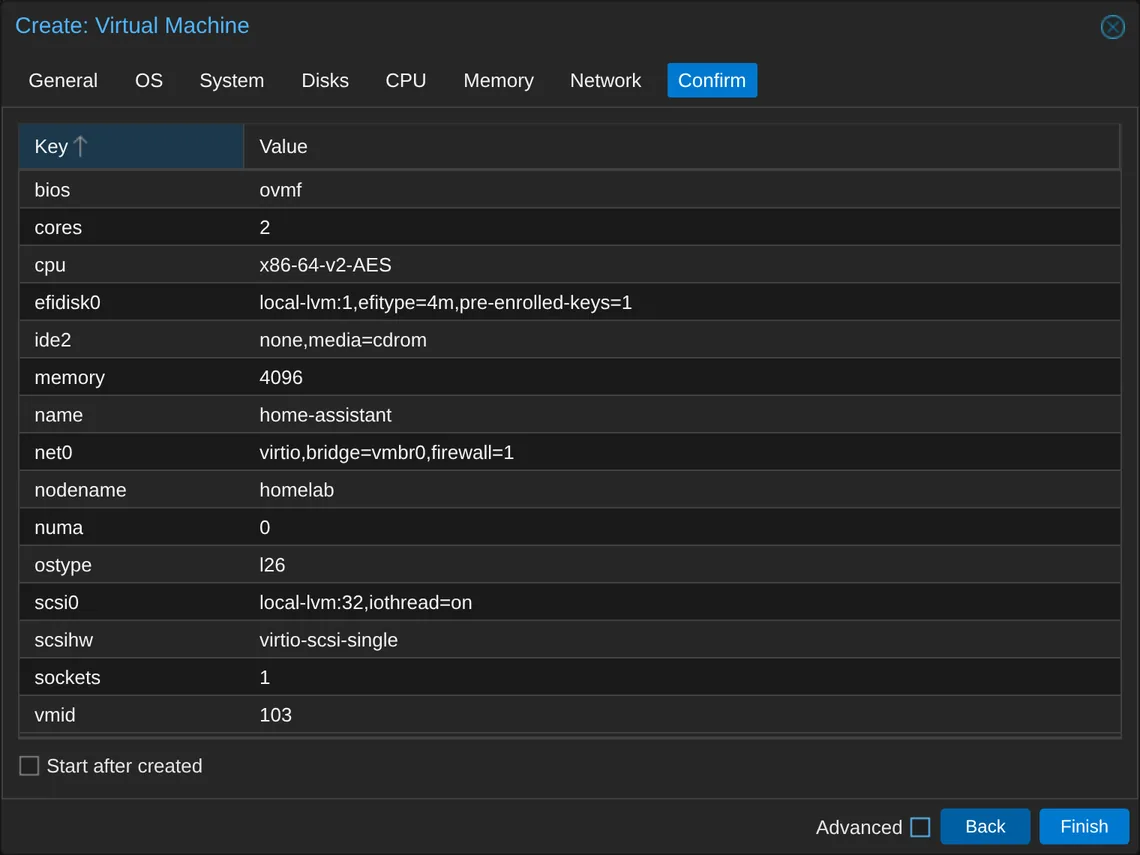Screen dimensions: 1140x855
Task: Click the homelab value
Action: coord(681,490)
